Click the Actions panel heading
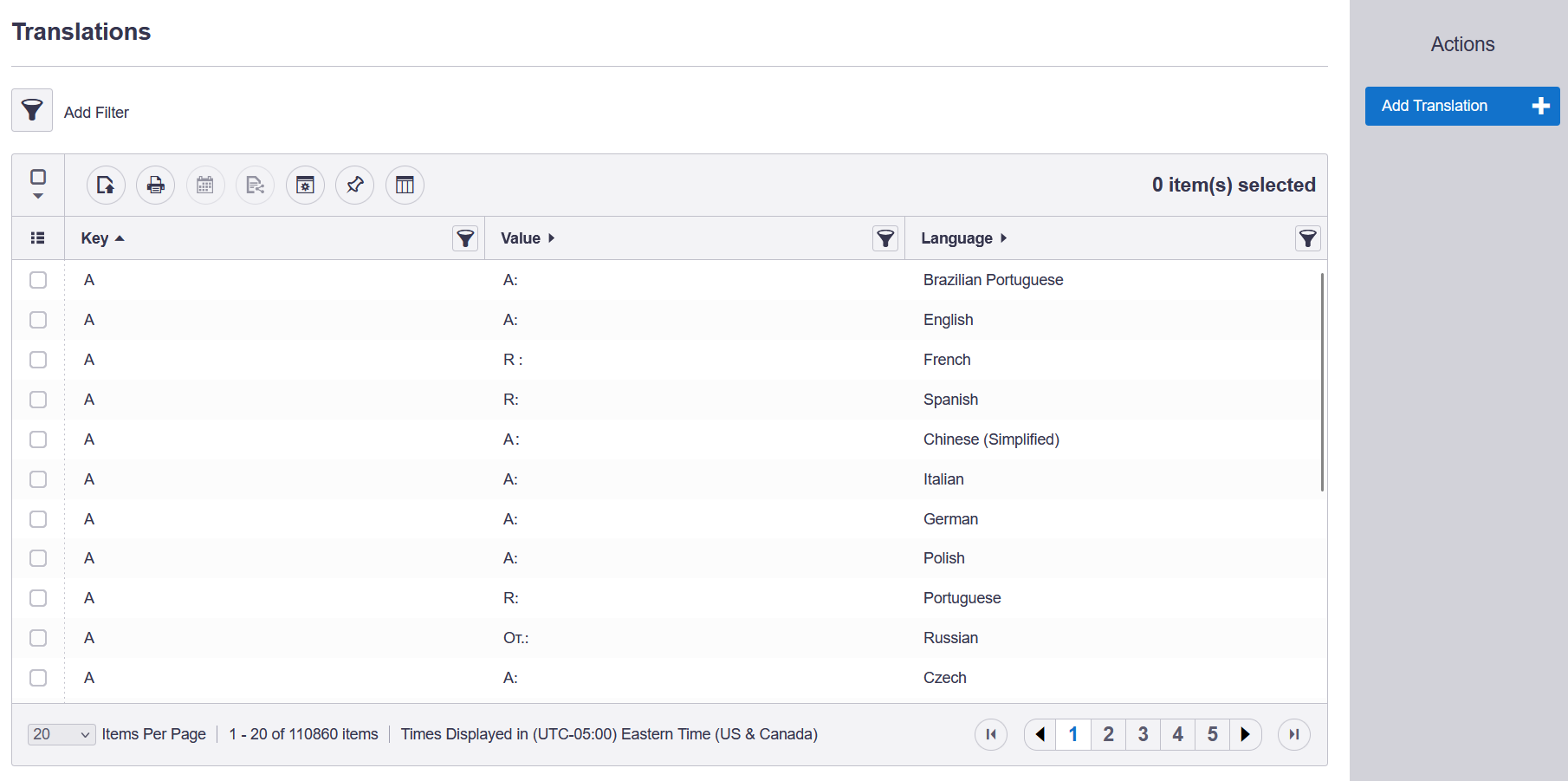Image resolution: width=1568 pixels, height=781 pixels. coord(1462,44)
